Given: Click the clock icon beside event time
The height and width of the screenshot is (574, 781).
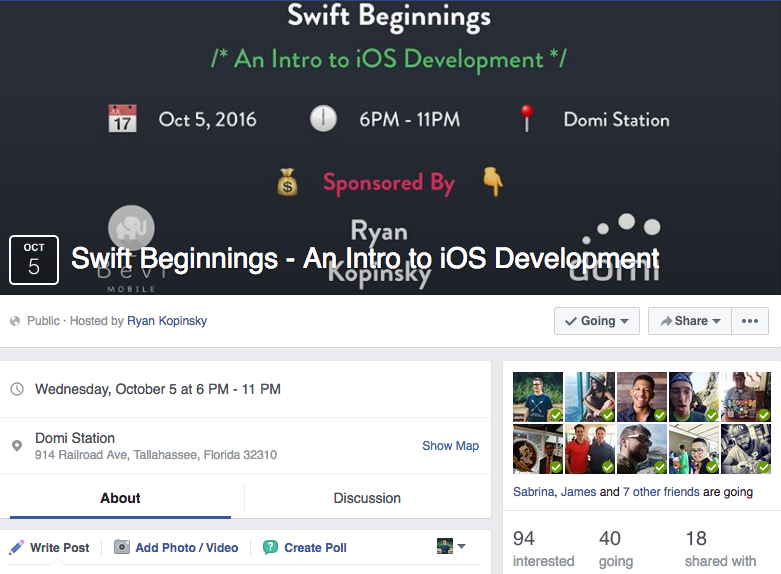Looking at the screenshot, I should coord(17,389).
